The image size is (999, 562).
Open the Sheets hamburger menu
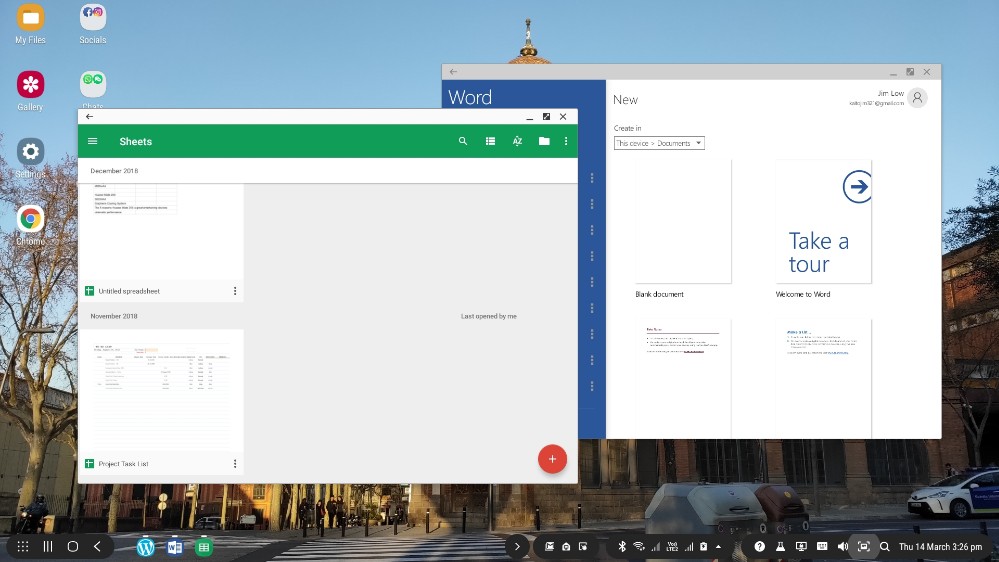tap(92, 141)
